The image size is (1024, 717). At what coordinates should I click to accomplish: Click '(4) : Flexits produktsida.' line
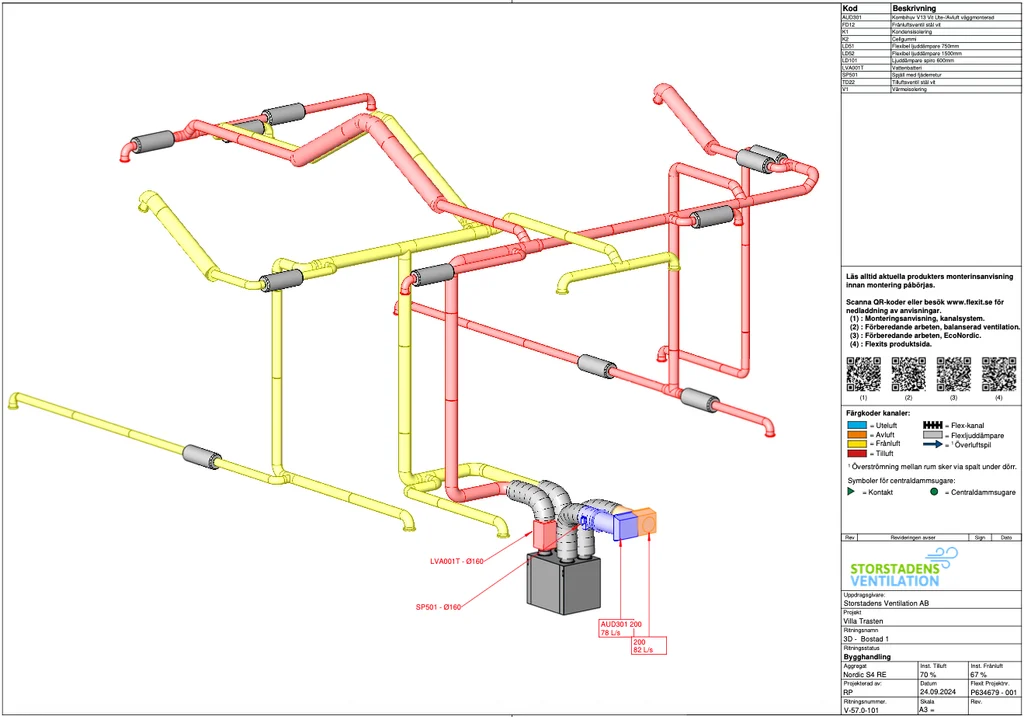(x=891, y=344)
